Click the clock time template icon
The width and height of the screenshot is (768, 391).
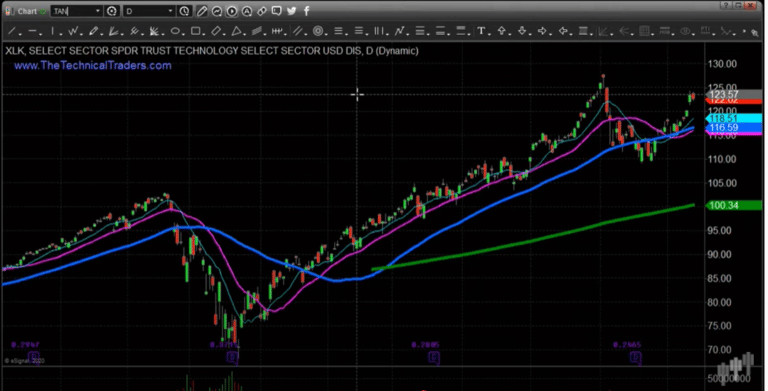click(x=184, y=11)
